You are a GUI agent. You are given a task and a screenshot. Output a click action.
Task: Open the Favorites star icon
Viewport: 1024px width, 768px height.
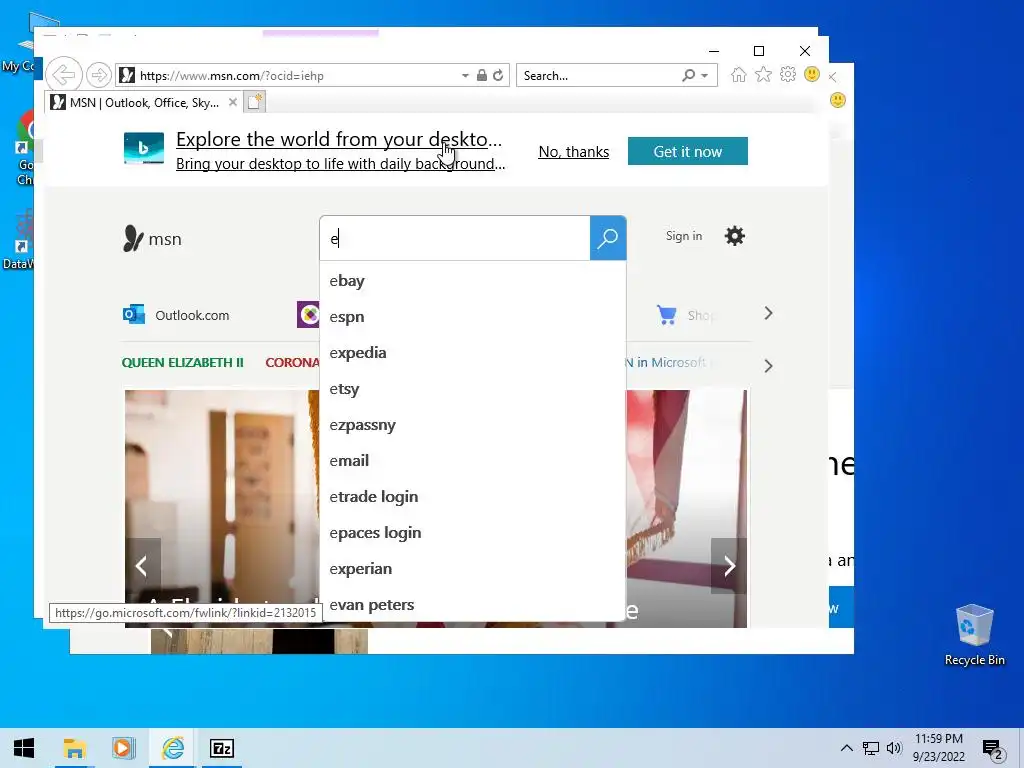click(763, 74)
